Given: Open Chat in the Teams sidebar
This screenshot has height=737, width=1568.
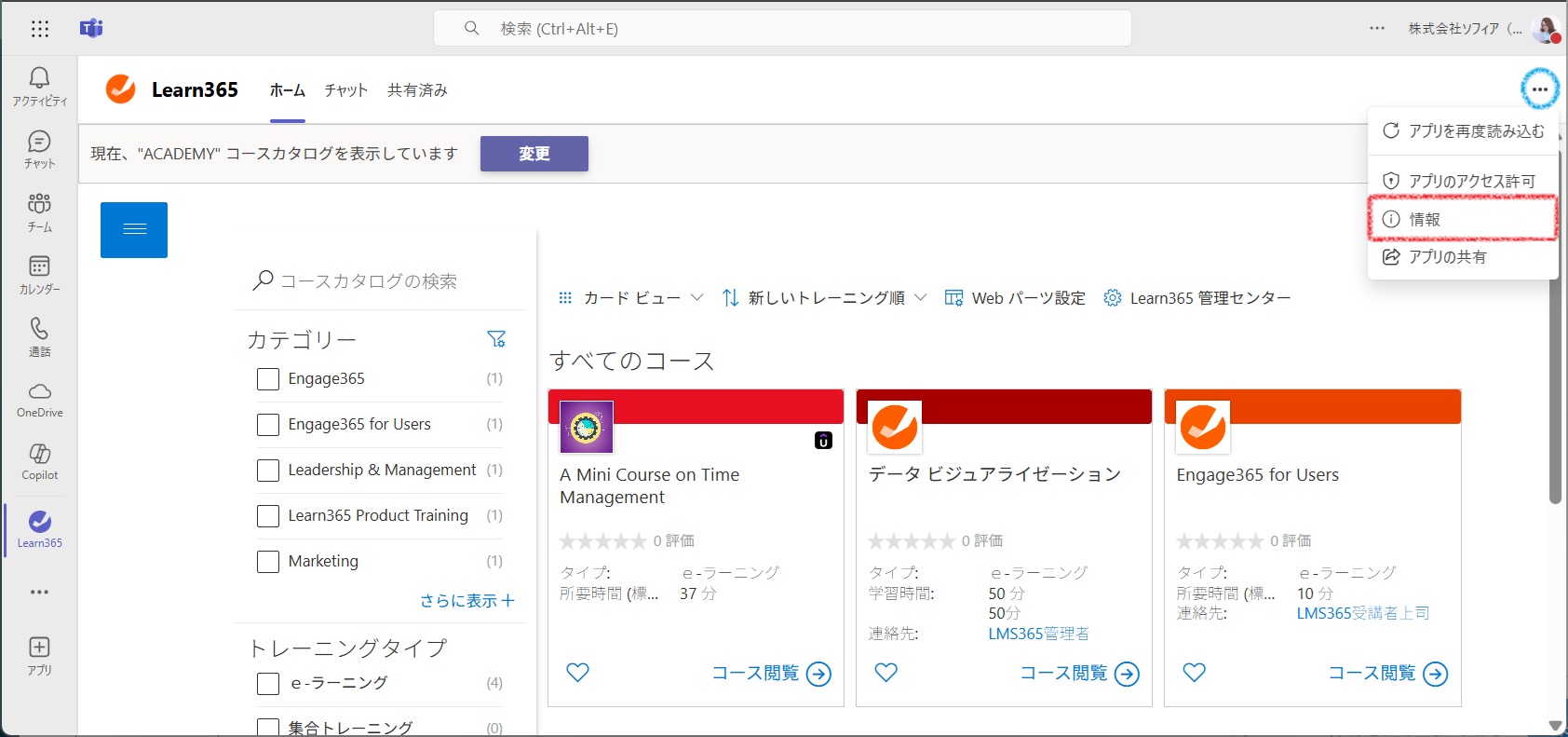Looking at the screenshot, I should 39,149.
